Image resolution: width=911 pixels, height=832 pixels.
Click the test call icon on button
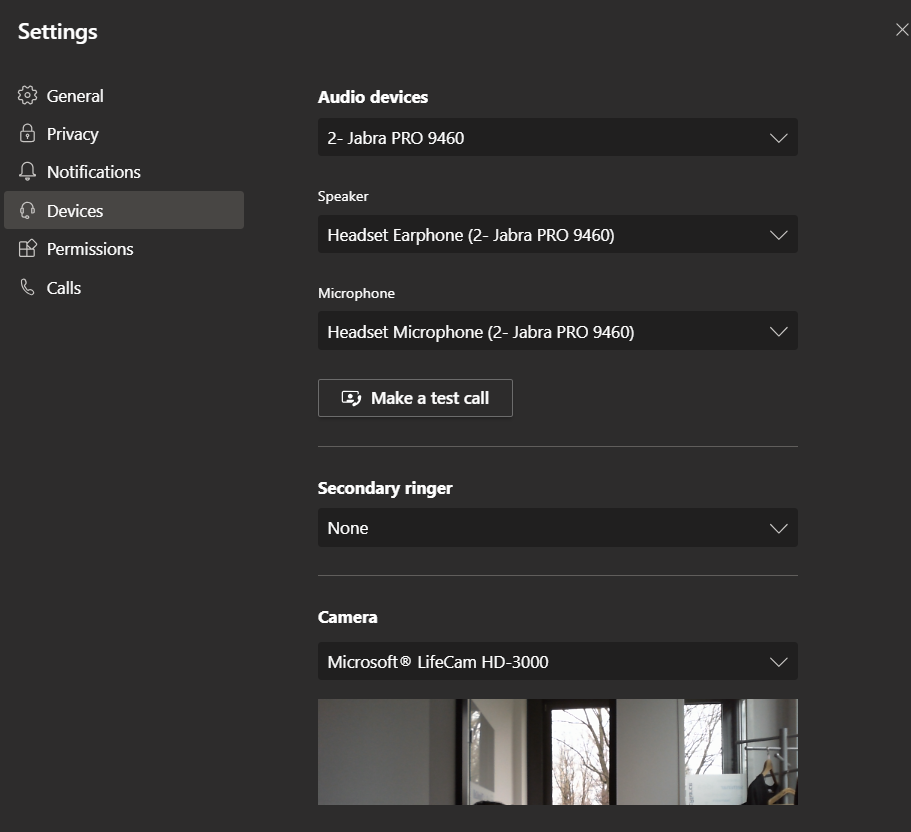click(x=351, y=398)
